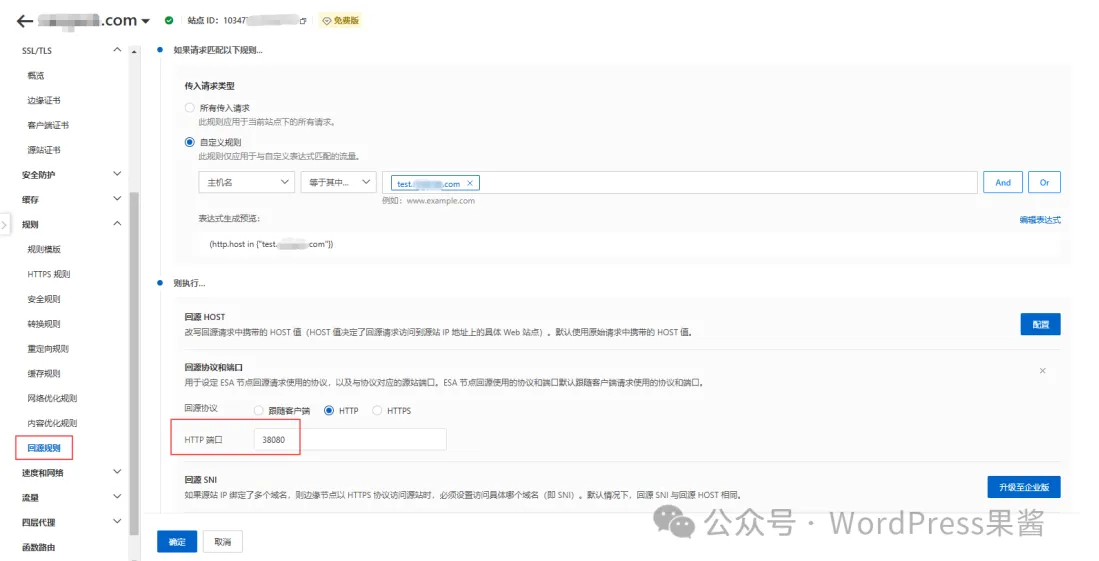Go back using the left arrow icon

tap(25, 21)
